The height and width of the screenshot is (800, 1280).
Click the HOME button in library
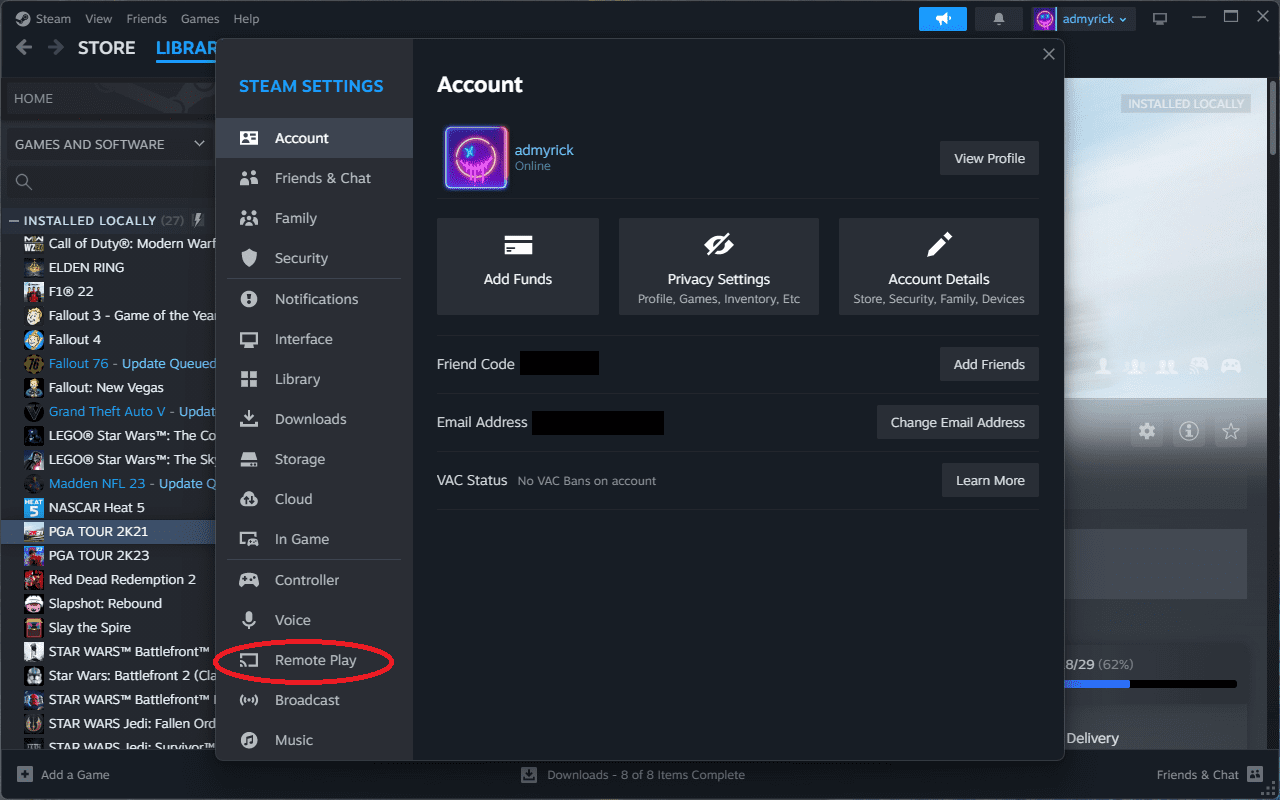coord(110,98)
